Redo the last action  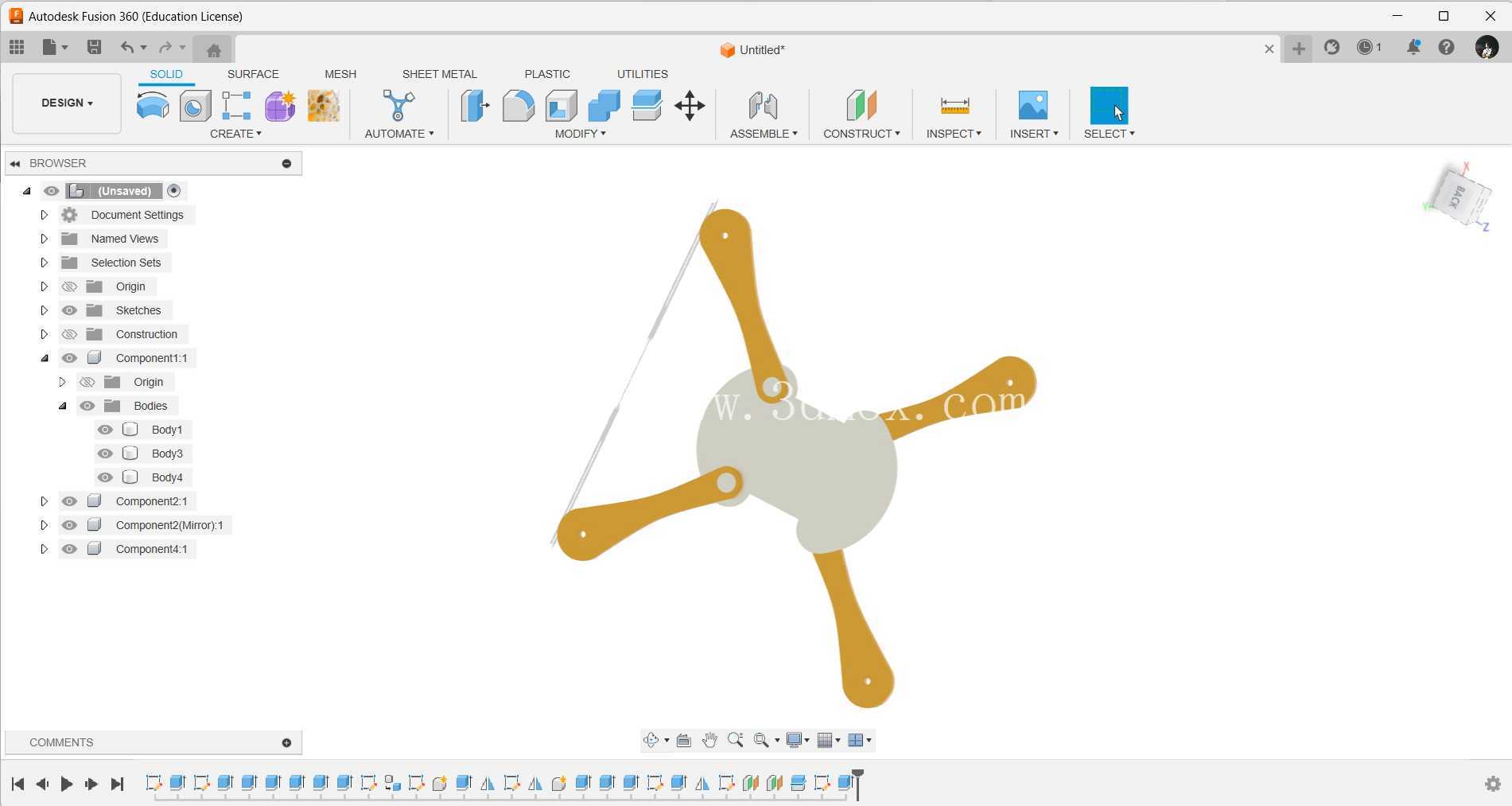click(165, 48)
